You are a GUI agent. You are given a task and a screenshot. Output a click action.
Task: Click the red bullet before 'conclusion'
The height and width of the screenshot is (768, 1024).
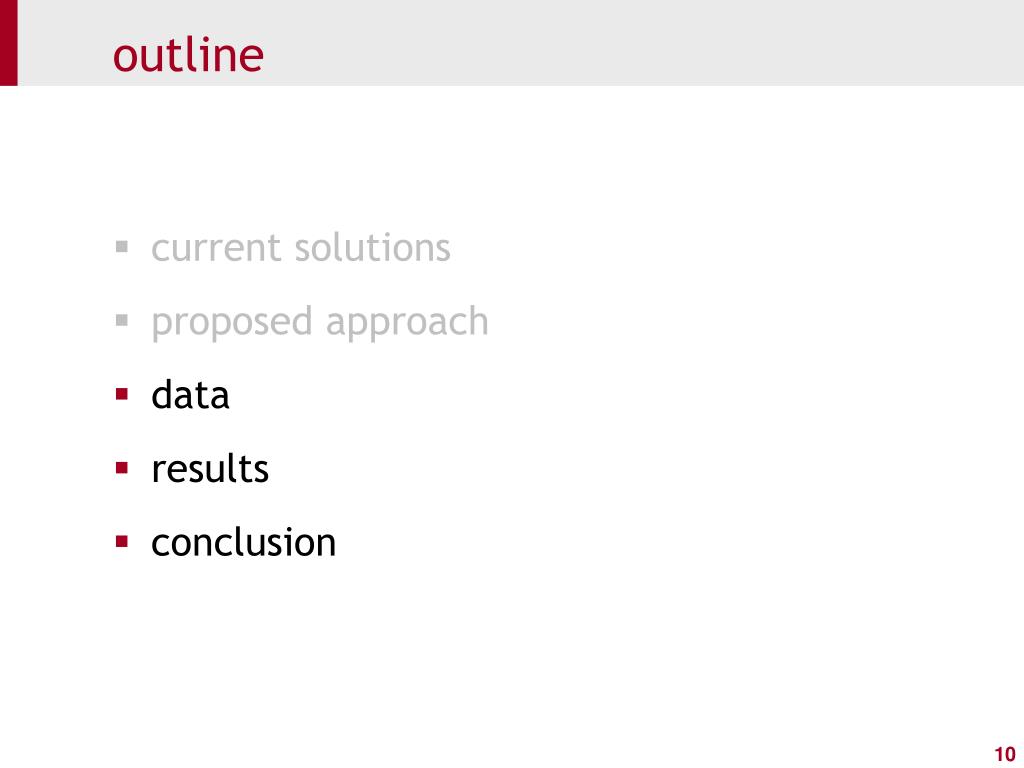click(121, 541)
